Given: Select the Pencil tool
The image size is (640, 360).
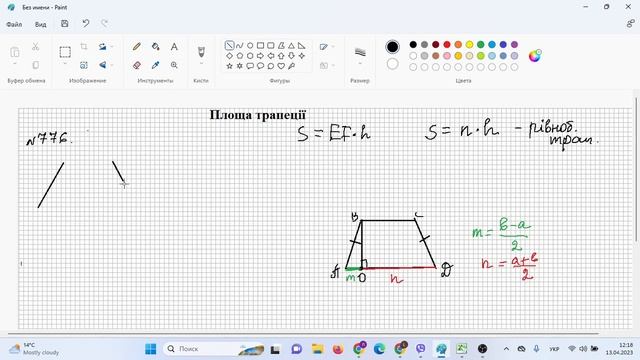Looking at the screenshot, I should [x=137, y=47].
